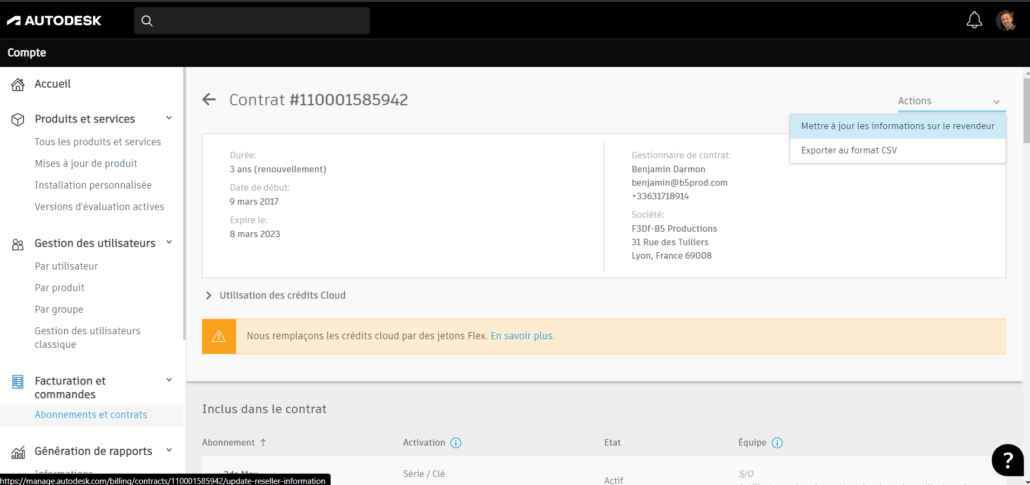
Task: Click the Autodesk logo
Action: pyautogui.click(x=54, y=20)
